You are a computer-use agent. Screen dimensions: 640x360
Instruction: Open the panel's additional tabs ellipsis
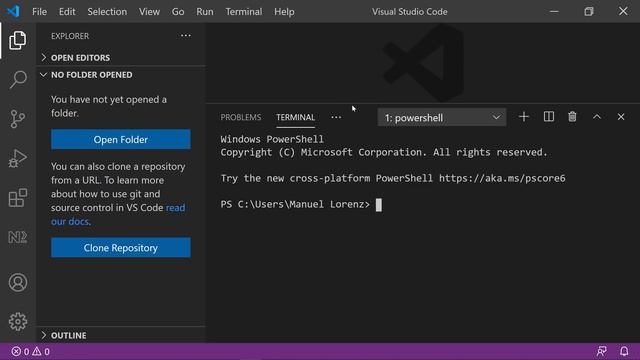click(x=336, y=118)
